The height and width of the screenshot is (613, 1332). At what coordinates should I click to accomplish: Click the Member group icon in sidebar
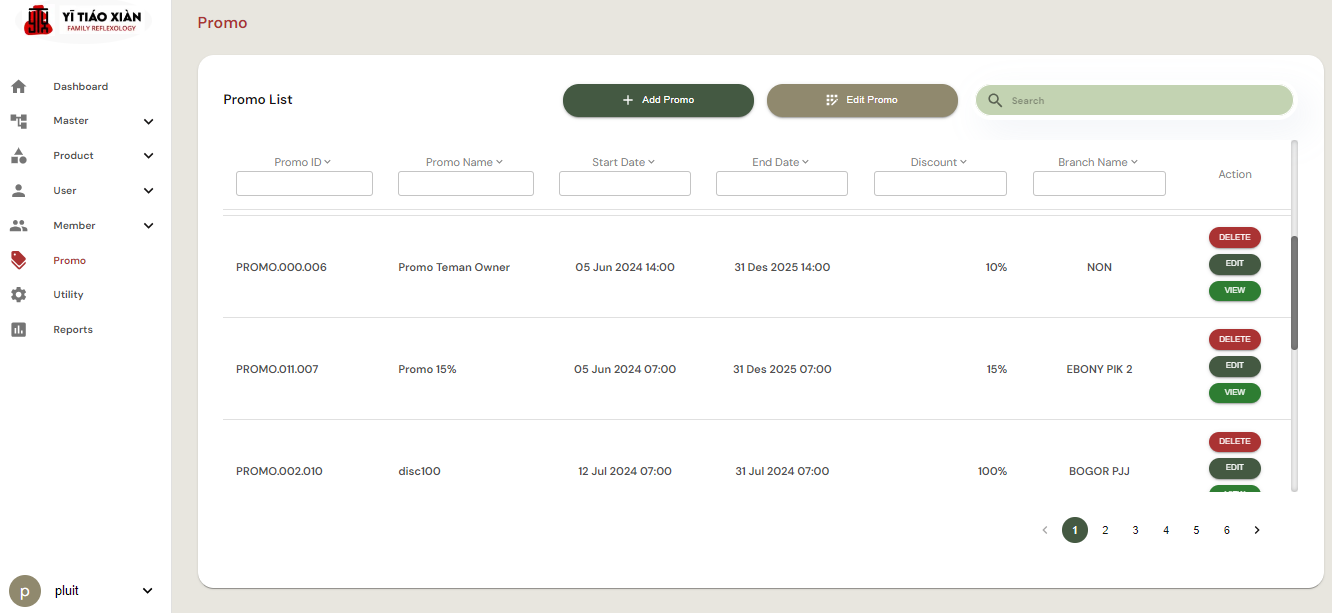point(18,226)
